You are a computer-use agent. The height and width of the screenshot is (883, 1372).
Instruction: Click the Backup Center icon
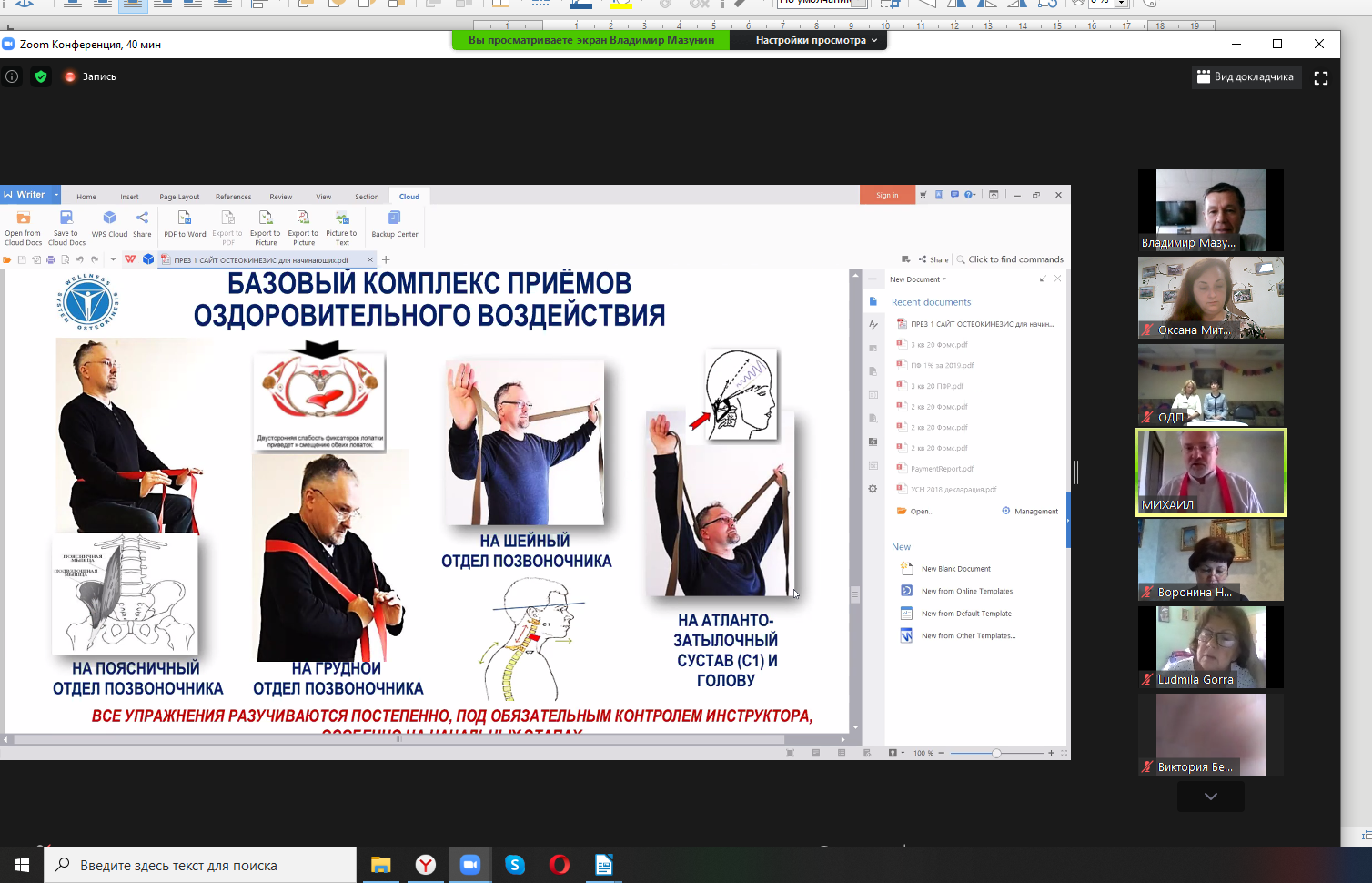[x=395, y=224]
